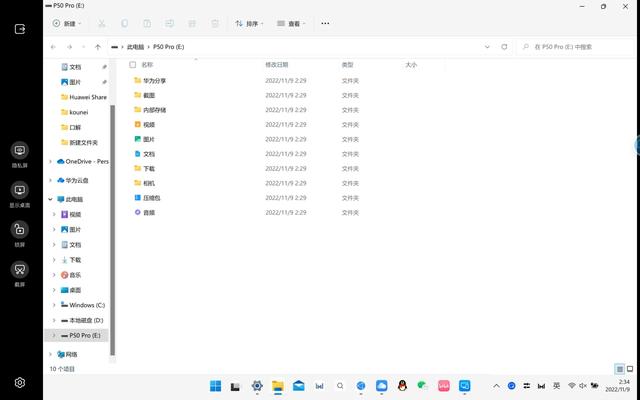Click the 锁屏 lock screen icon
Image resolution: width=640 pixels, height=400 pixels.
point(20,230)
